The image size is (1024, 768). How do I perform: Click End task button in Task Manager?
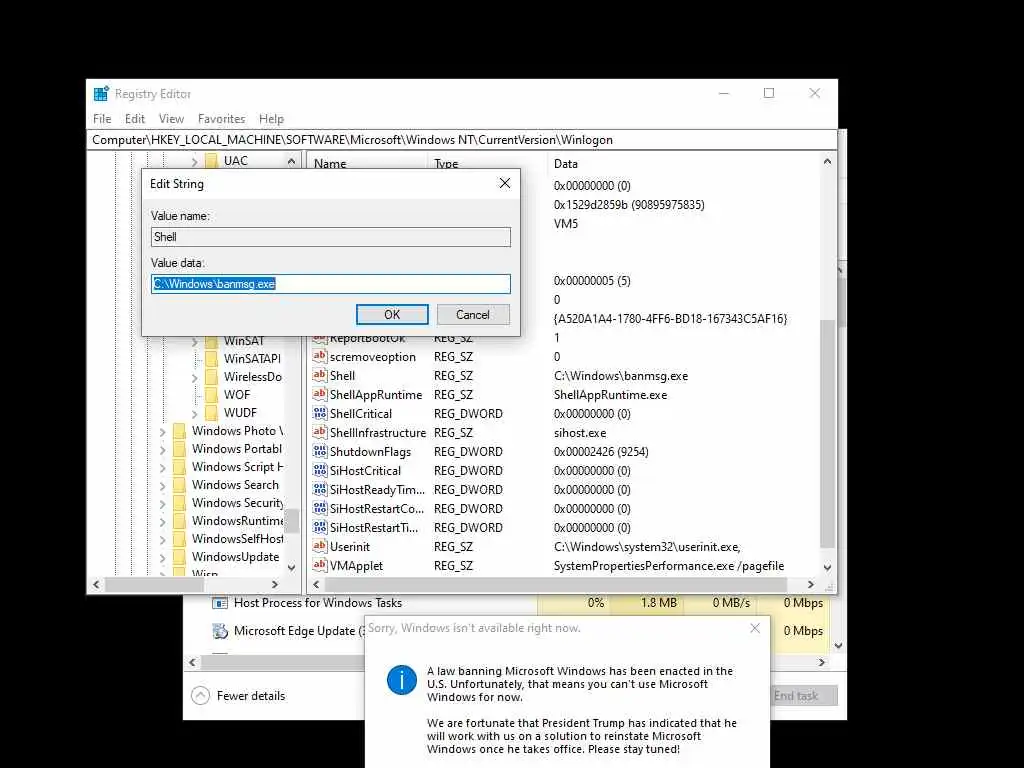[x=804, y=696]
